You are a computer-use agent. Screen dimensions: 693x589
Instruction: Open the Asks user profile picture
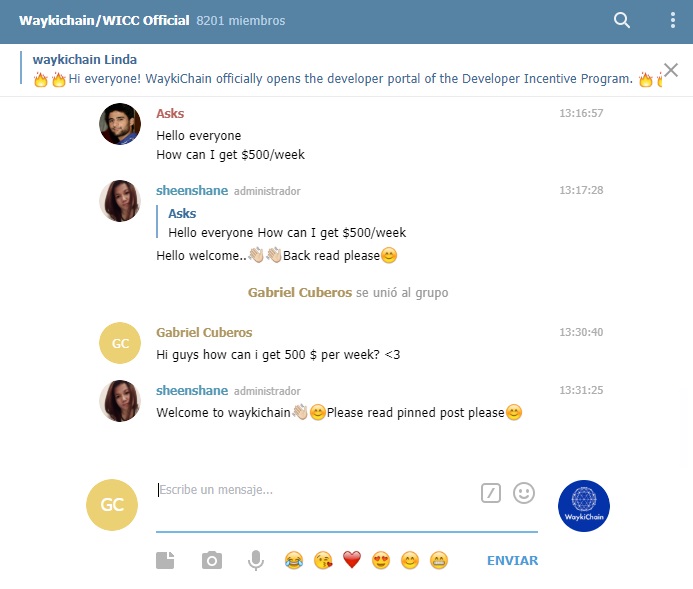pyautogui.click(x=120, y=124)
